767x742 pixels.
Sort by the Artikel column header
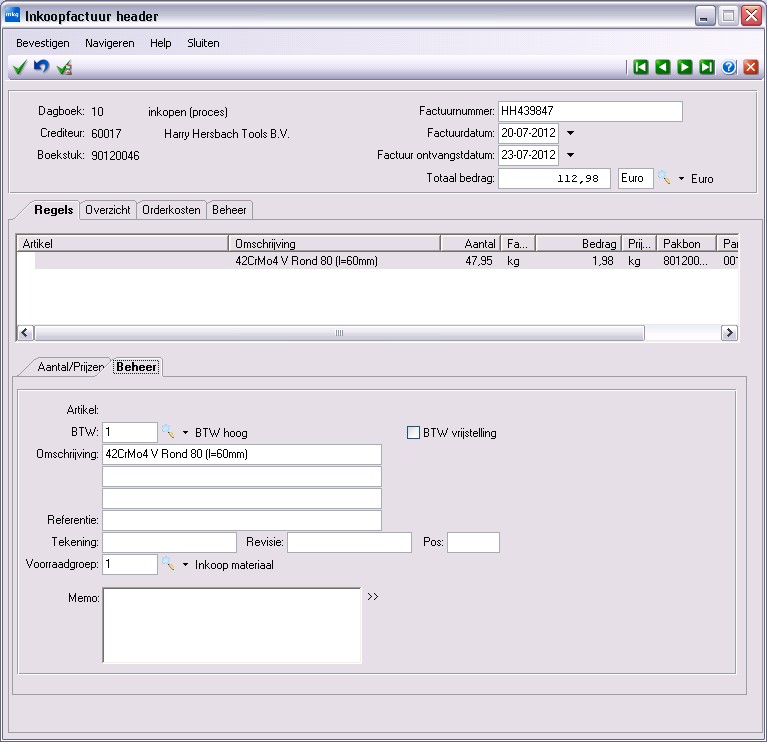click(123, 244)
